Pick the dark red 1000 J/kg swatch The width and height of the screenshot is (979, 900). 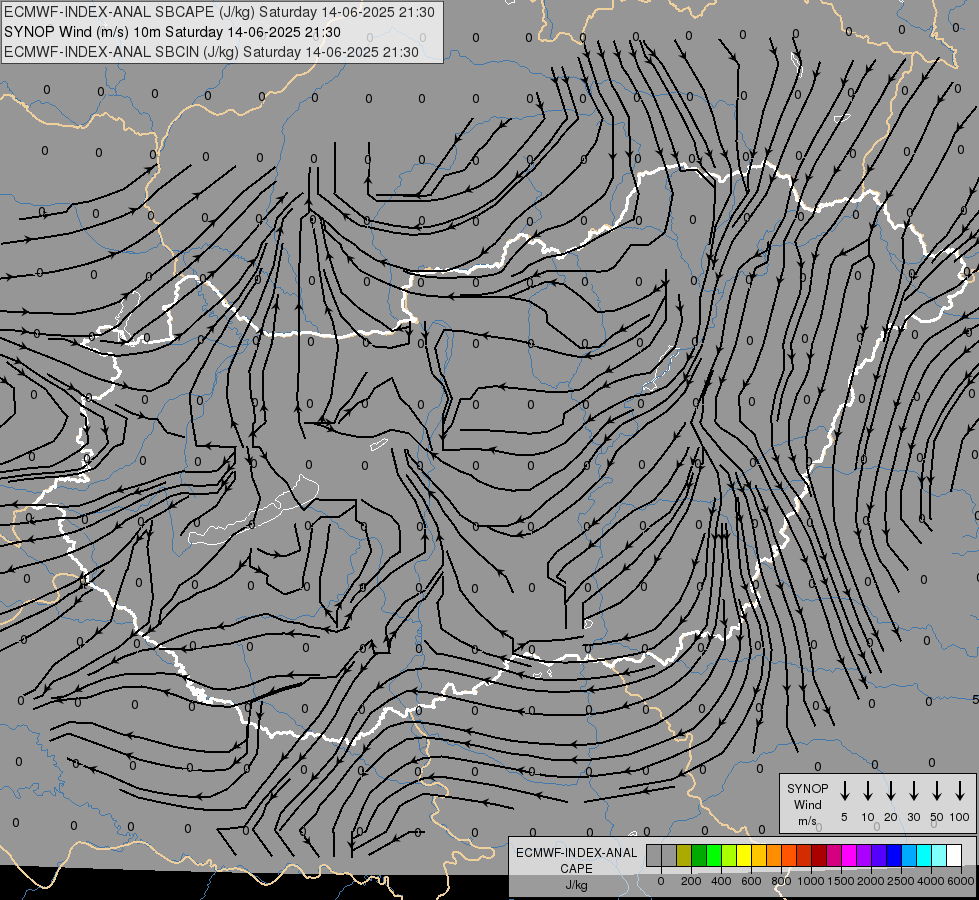[819, 855]
